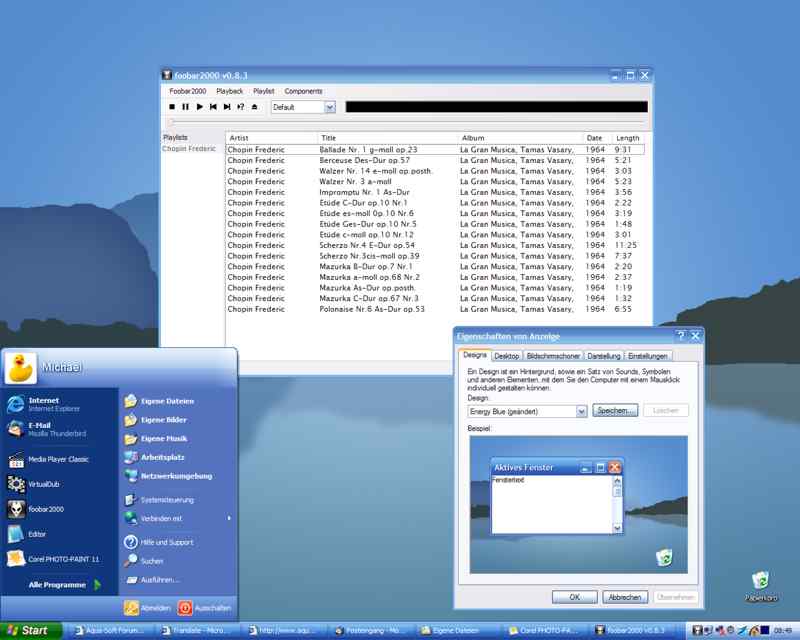Select track Impromptu Nr. 1 As-Dur
Screen dimensions: 800x640
[435, 192]
